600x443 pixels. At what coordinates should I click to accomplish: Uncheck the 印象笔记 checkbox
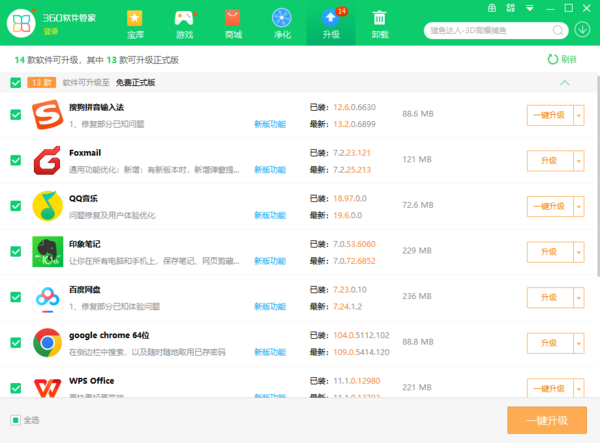point(15,252)
